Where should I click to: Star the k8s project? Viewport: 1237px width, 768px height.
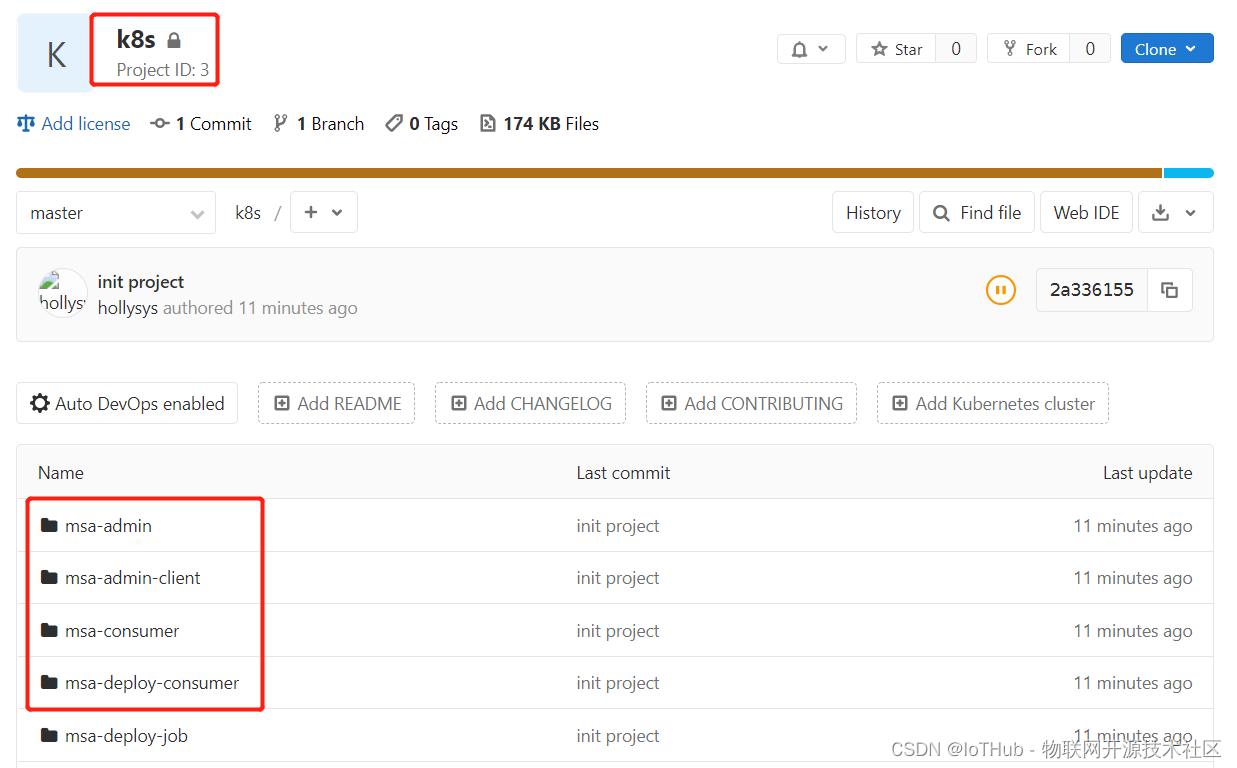(x=897, y=49)
